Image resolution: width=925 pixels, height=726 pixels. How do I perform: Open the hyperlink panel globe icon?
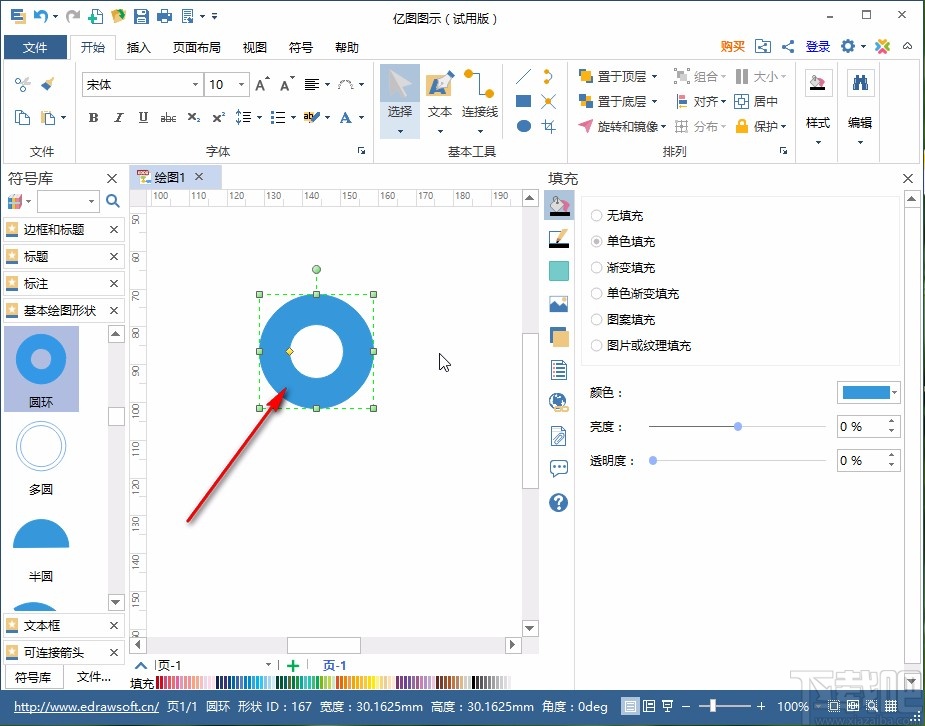[x=559, y=402]
